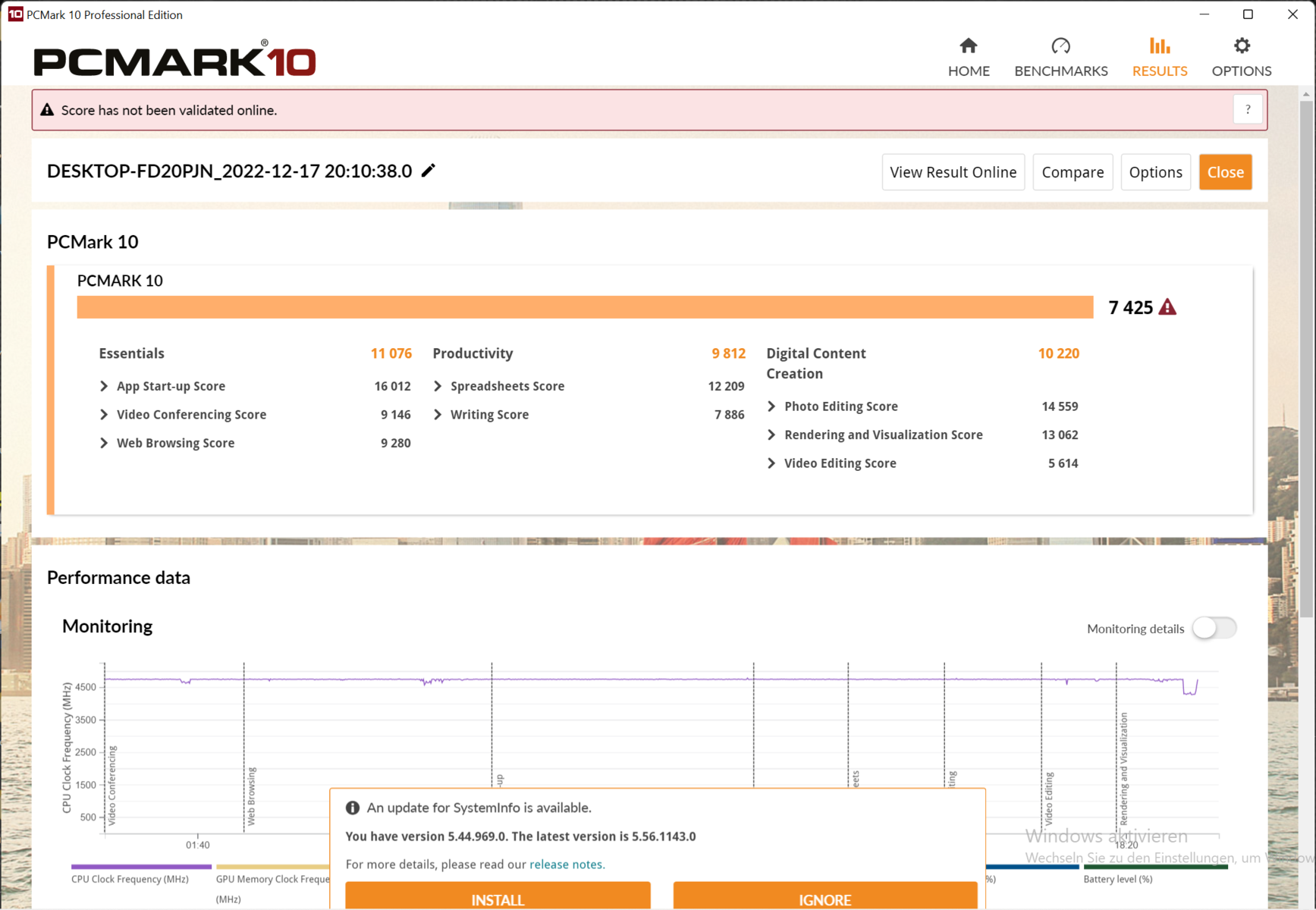The height and width of the screenshot is (910, 1316).
Task: Select the RESULTS tab label
Action: pos(1160,71)
